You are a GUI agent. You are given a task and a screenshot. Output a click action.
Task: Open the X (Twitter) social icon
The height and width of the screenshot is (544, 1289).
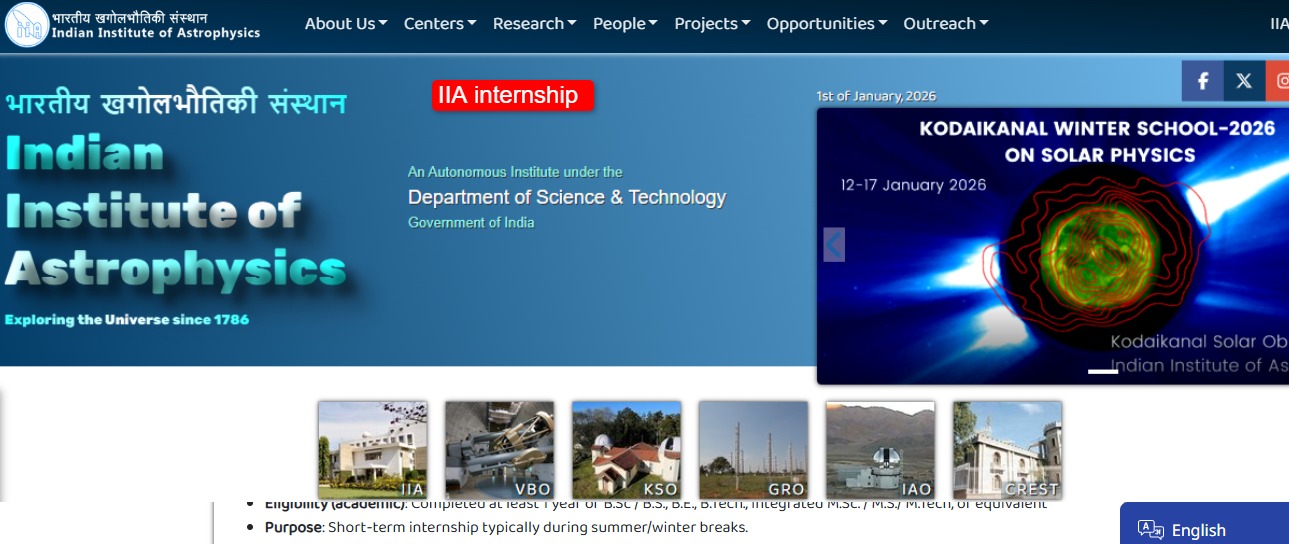[1244, 81]
